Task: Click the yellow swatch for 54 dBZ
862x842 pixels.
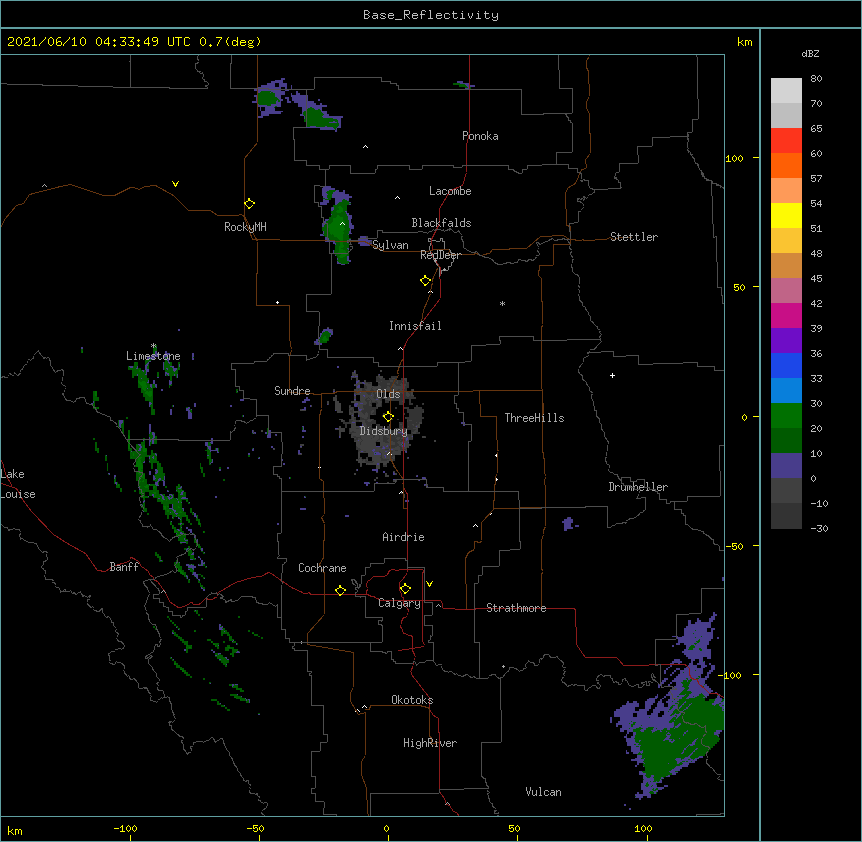Action: pos(786,215)
